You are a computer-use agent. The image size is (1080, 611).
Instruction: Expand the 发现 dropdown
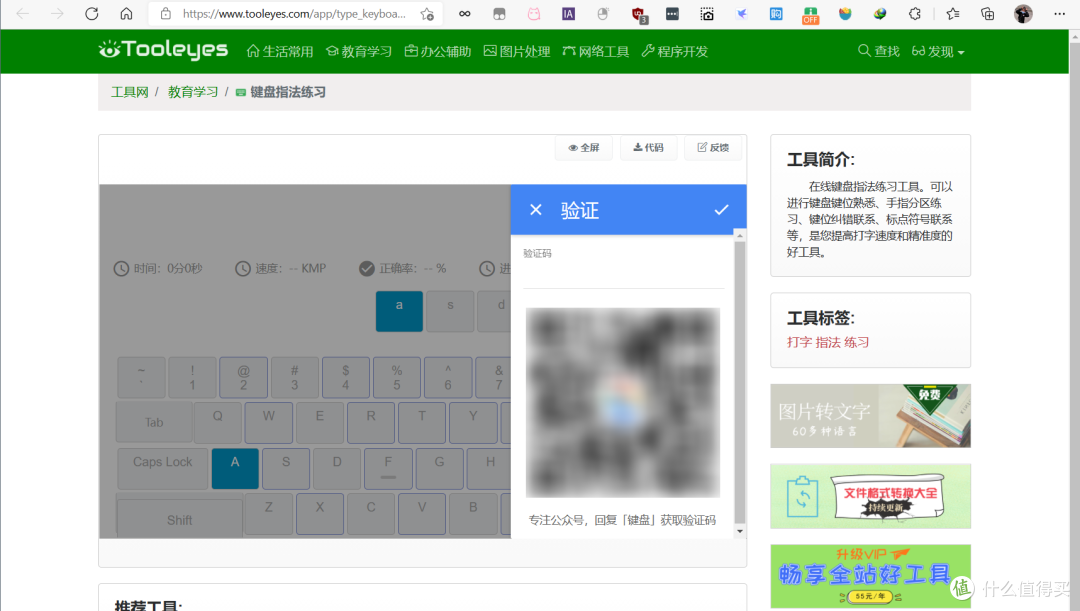[x=938, y=52]
